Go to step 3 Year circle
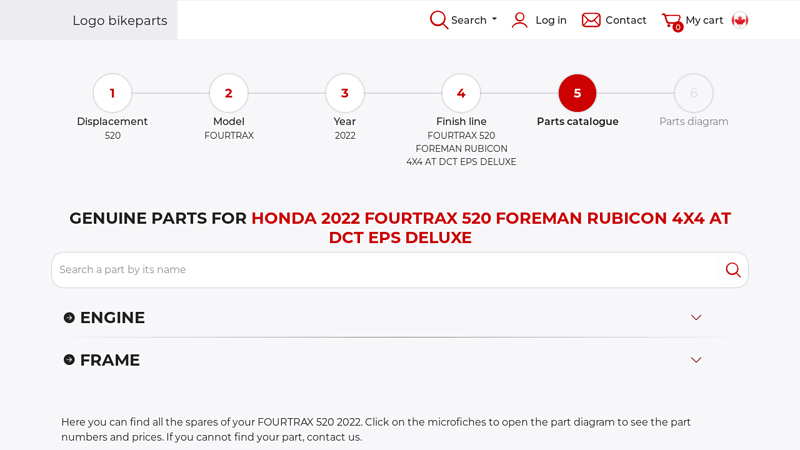 345,93
